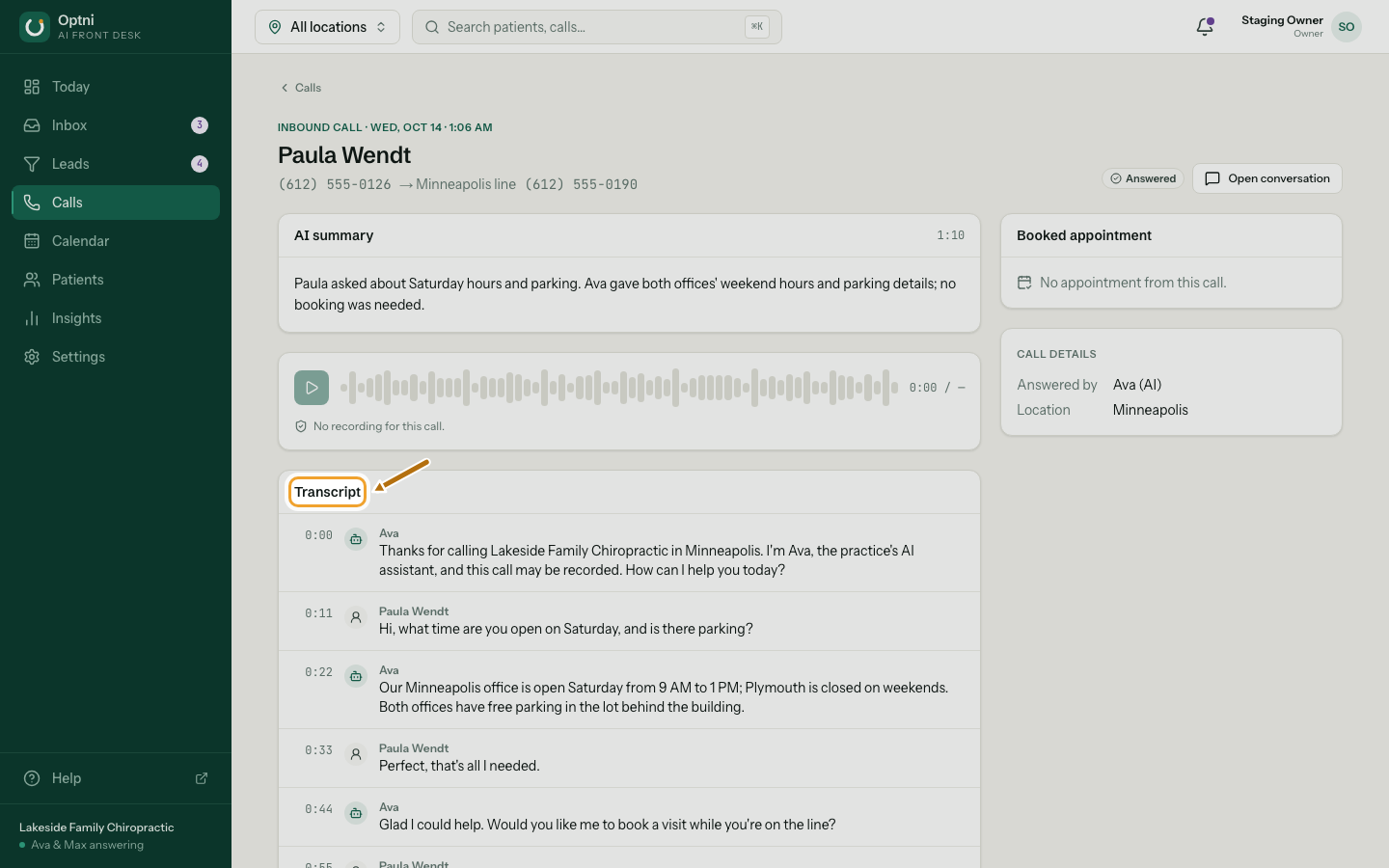Click the Optni logo icon
The width and height of the screenshot is (1389, 868).
[x=35, y=27]
